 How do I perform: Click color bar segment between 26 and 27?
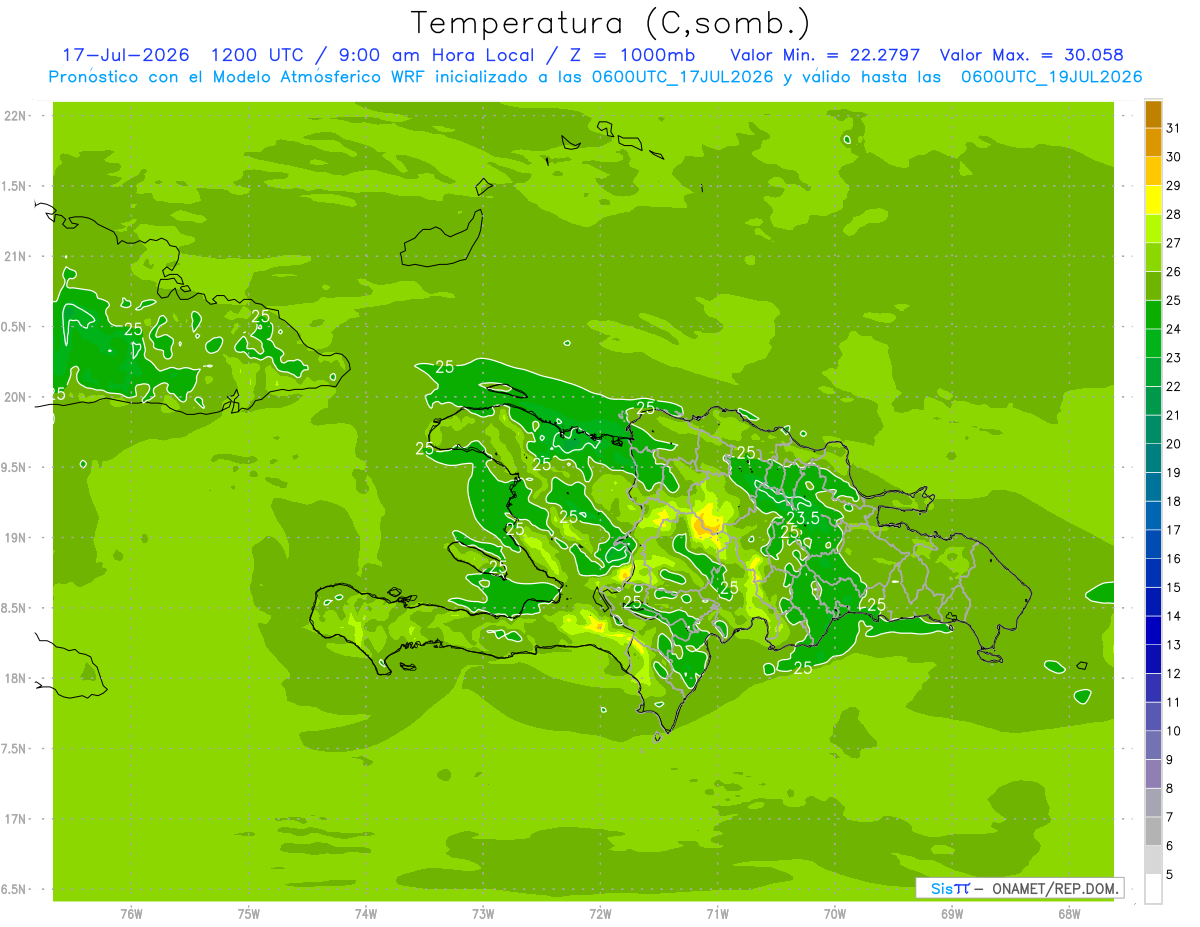point(1153,257)
